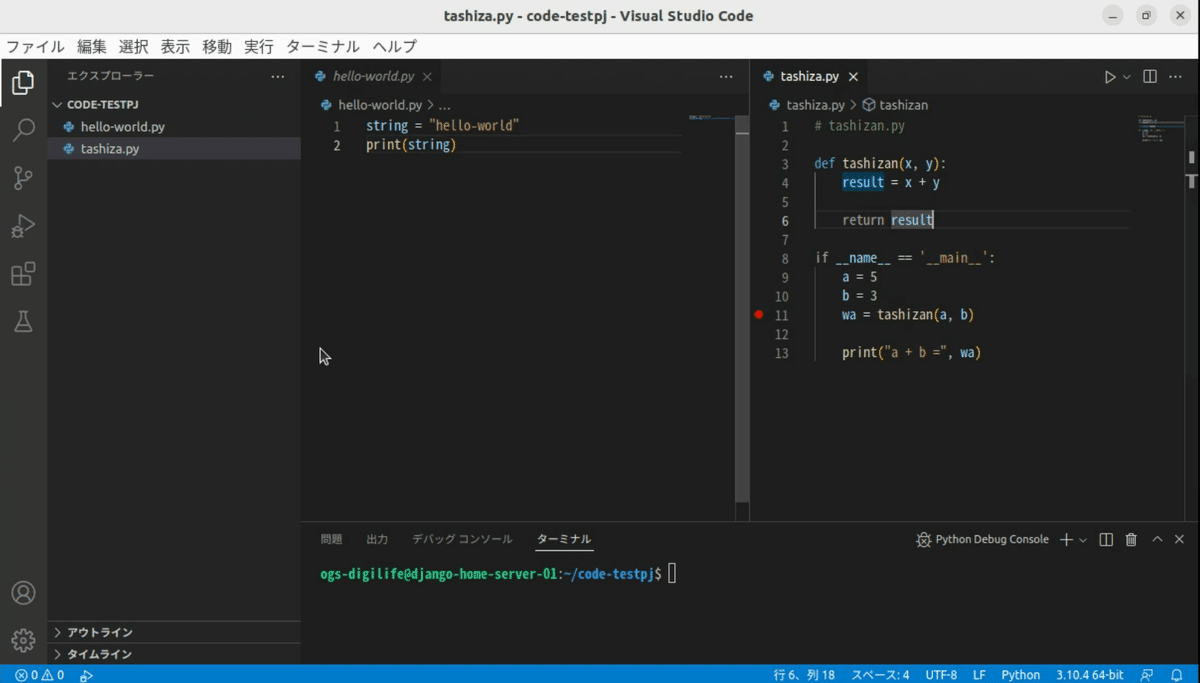Open the Extensions view
1200x683 pixels.
tap(23, 274)
